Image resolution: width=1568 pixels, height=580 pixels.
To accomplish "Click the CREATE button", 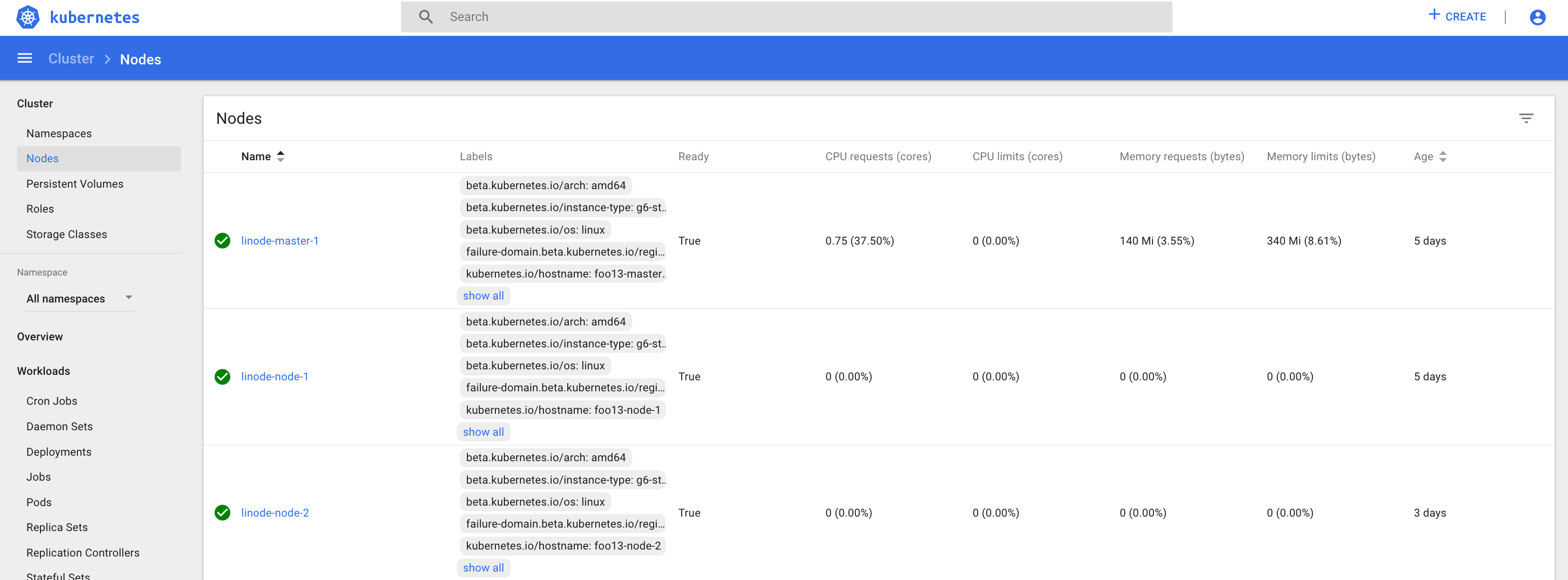I will [x=1458, y=16].
